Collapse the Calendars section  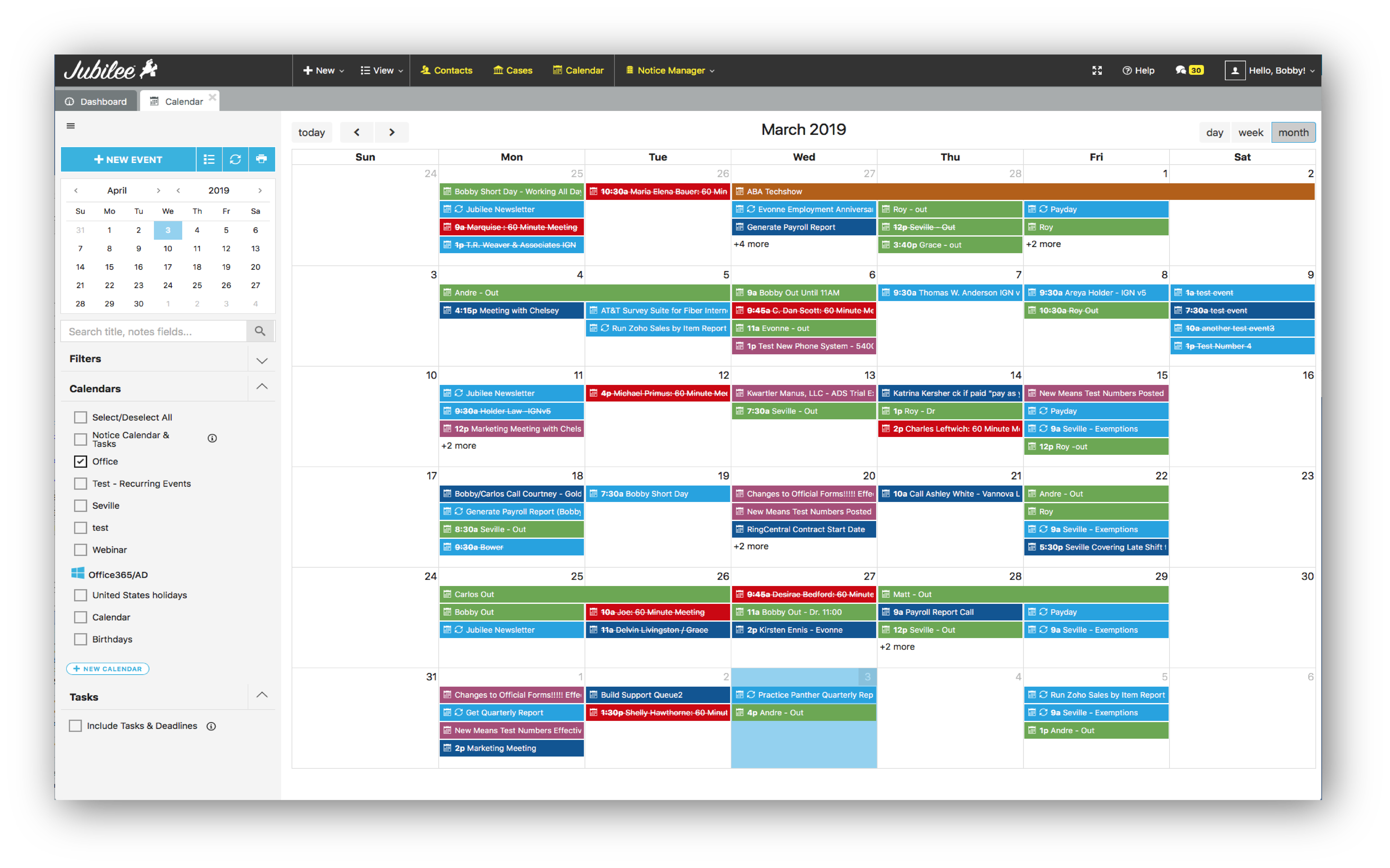262,387
